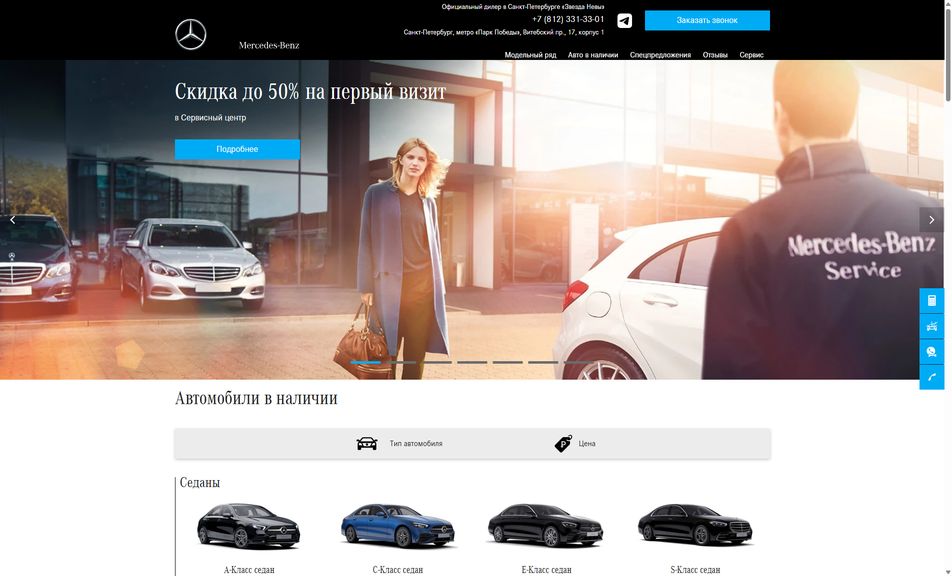Expand the Цена filter
The width and height of the screenshot is (952, 576).
[x=586, y=444]
